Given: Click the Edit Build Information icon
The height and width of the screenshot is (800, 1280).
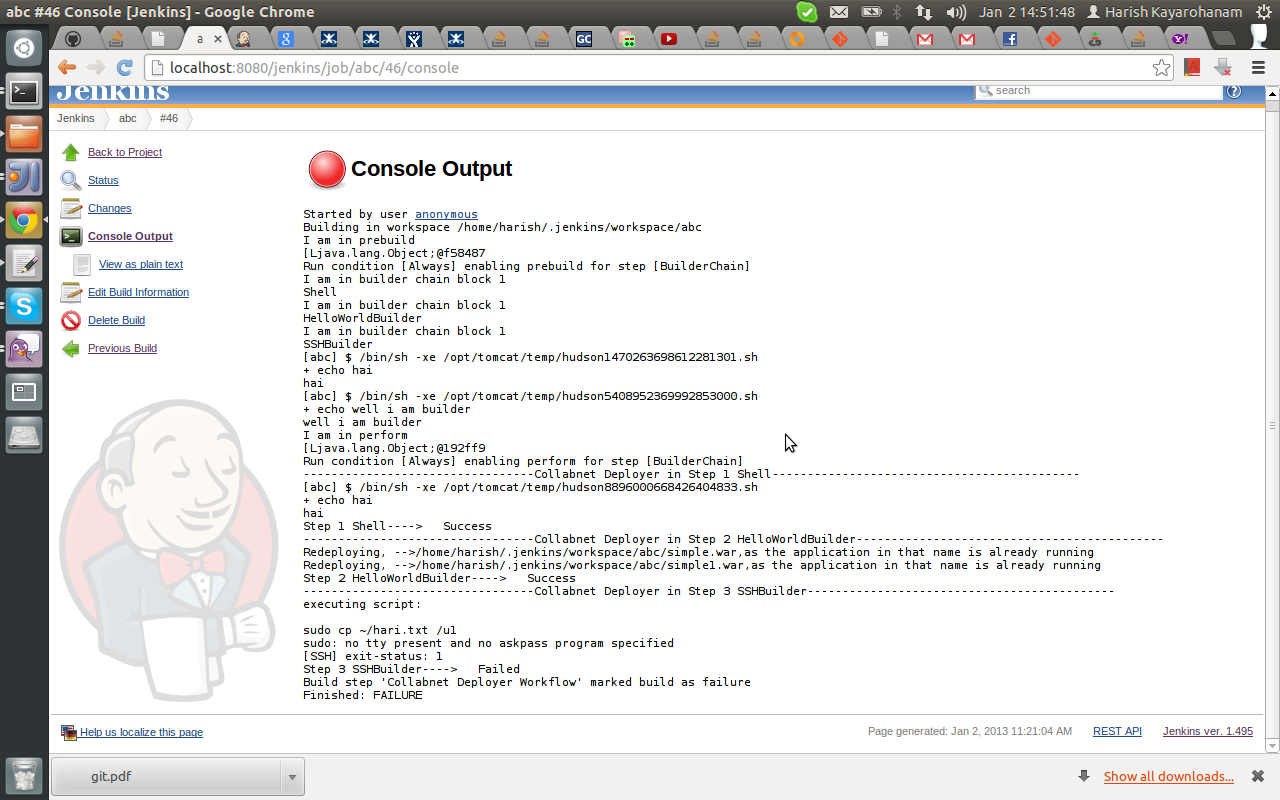Looking at the screenshot, I should pos(70,292).
